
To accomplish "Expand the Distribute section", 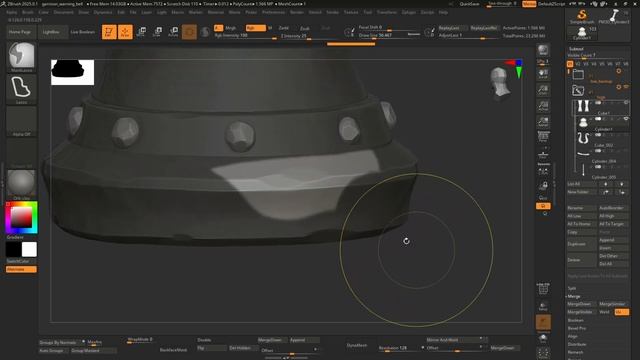I will tap(577, 344).
